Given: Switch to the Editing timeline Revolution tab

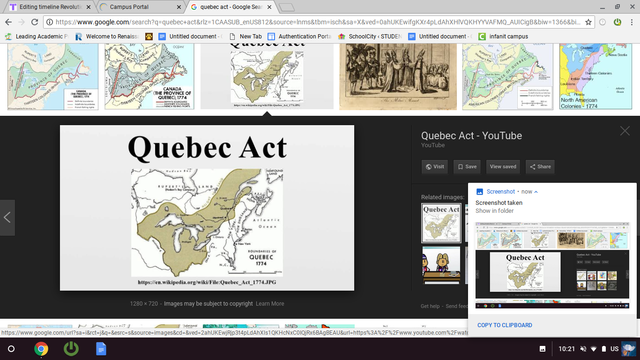Looking at the screenshot, I should pos(49,7).
